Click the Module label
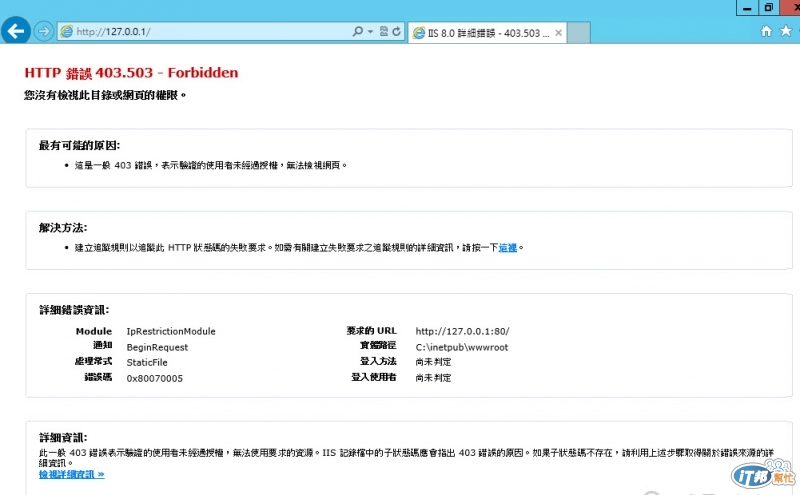Screen dimensions: 800x495 click(x=94, y=331)
